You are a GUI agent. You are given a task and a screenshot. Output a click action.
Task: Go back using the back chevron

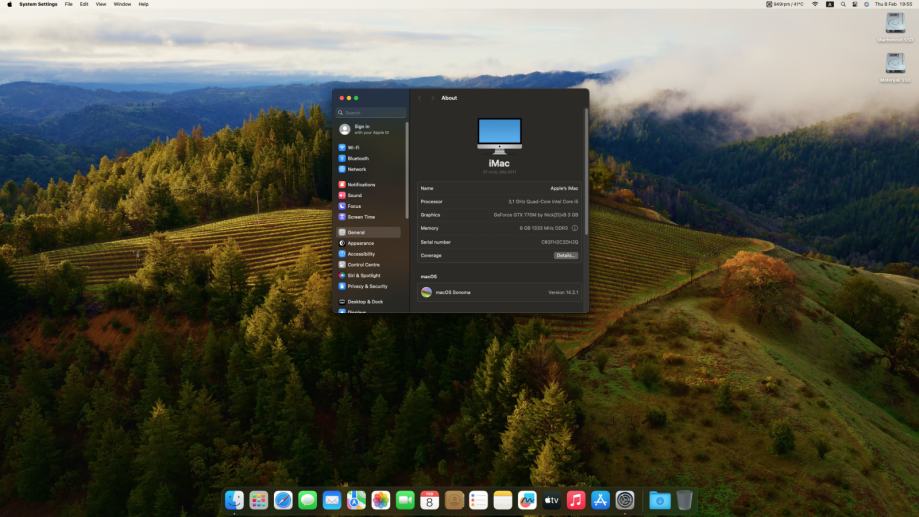point(420,98)
